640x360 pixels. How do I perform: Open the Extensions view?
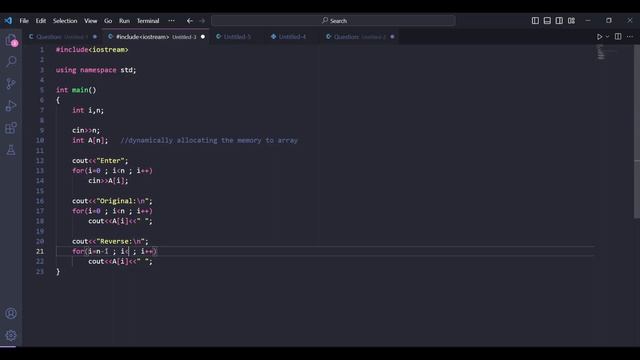tap(11, 128)
